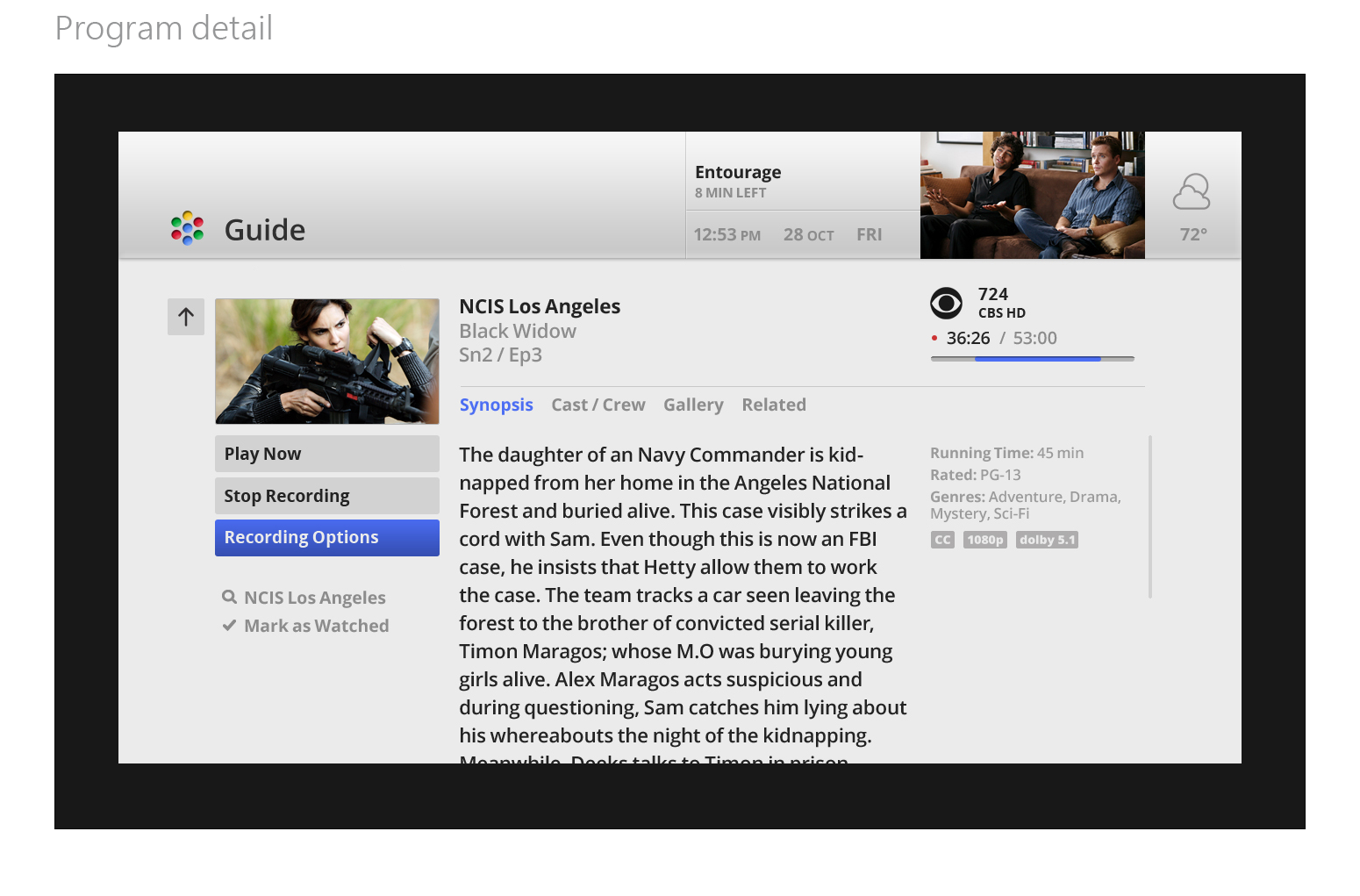1360x896 pixels.
Task: Show the Related tab
Action: pos(774,405)
